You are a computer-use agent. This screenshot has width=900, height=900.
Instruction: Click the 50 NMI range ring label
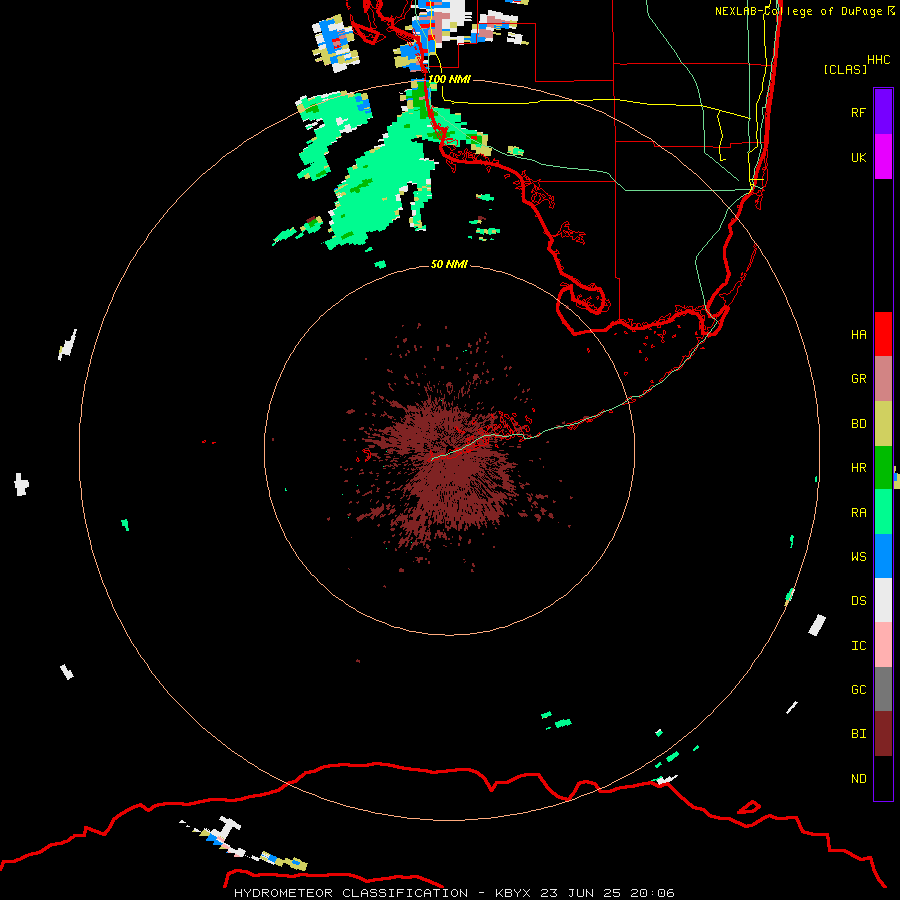(x=449, y=264)
